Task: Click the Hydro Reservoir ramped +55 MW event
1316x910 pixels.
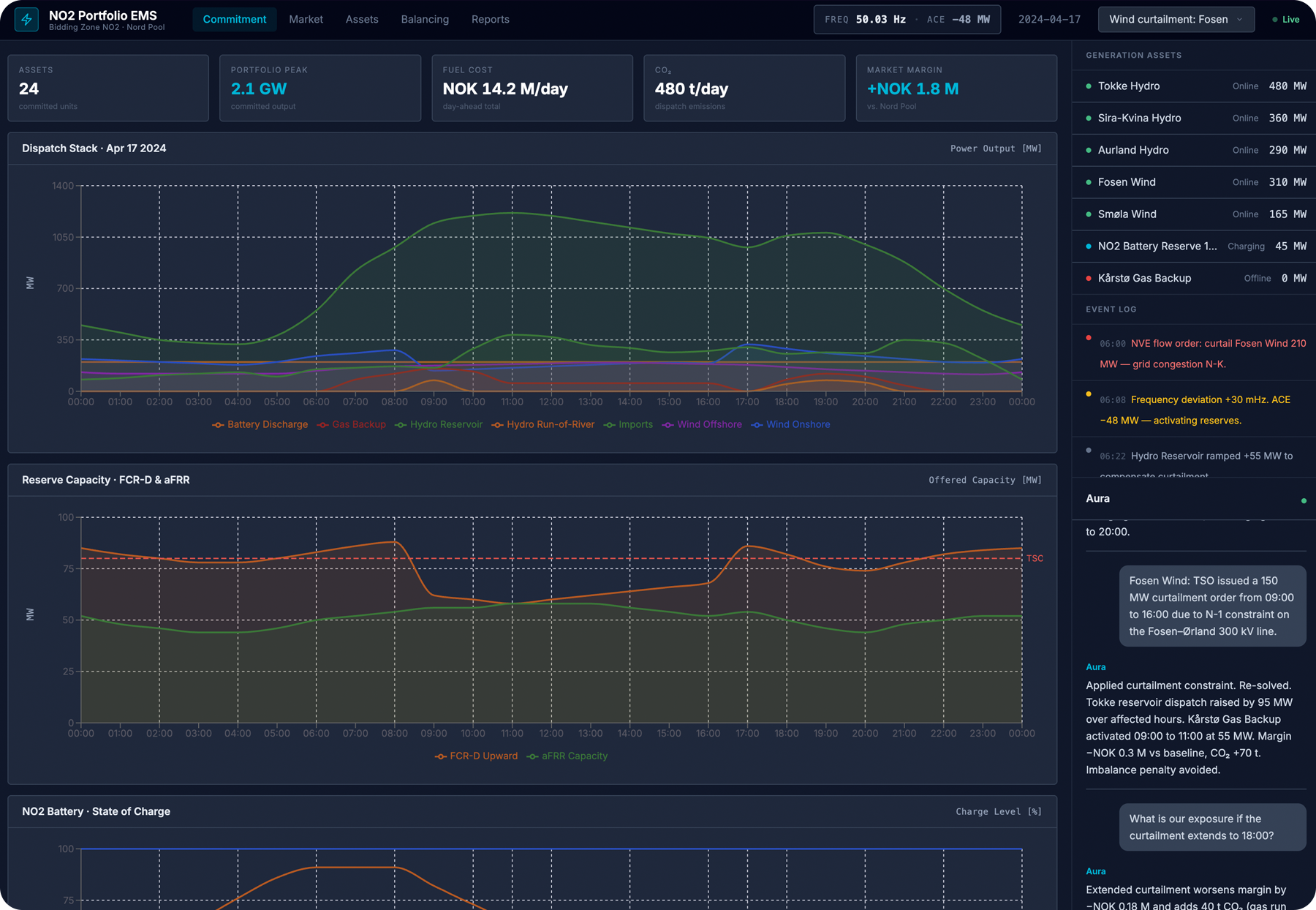Action: [1196, 464]
